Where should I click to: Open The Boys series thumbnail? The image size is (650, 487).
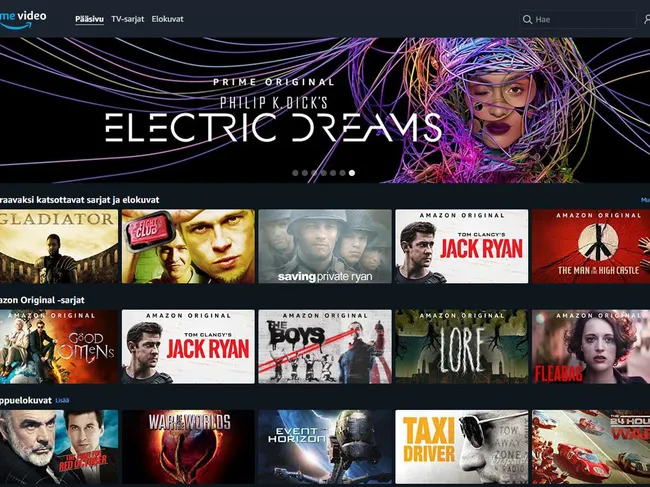click(325, 346)
